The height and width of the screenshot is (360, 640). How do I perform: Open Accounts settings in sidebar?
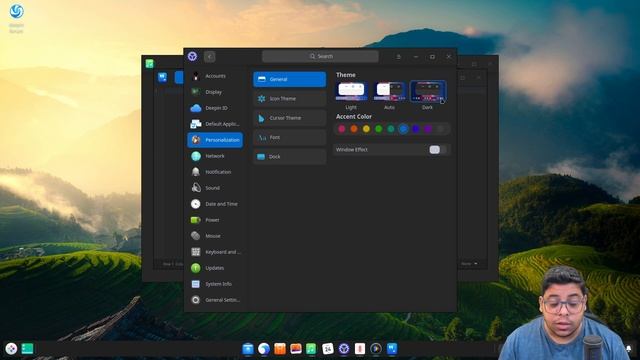coord(215,76)
